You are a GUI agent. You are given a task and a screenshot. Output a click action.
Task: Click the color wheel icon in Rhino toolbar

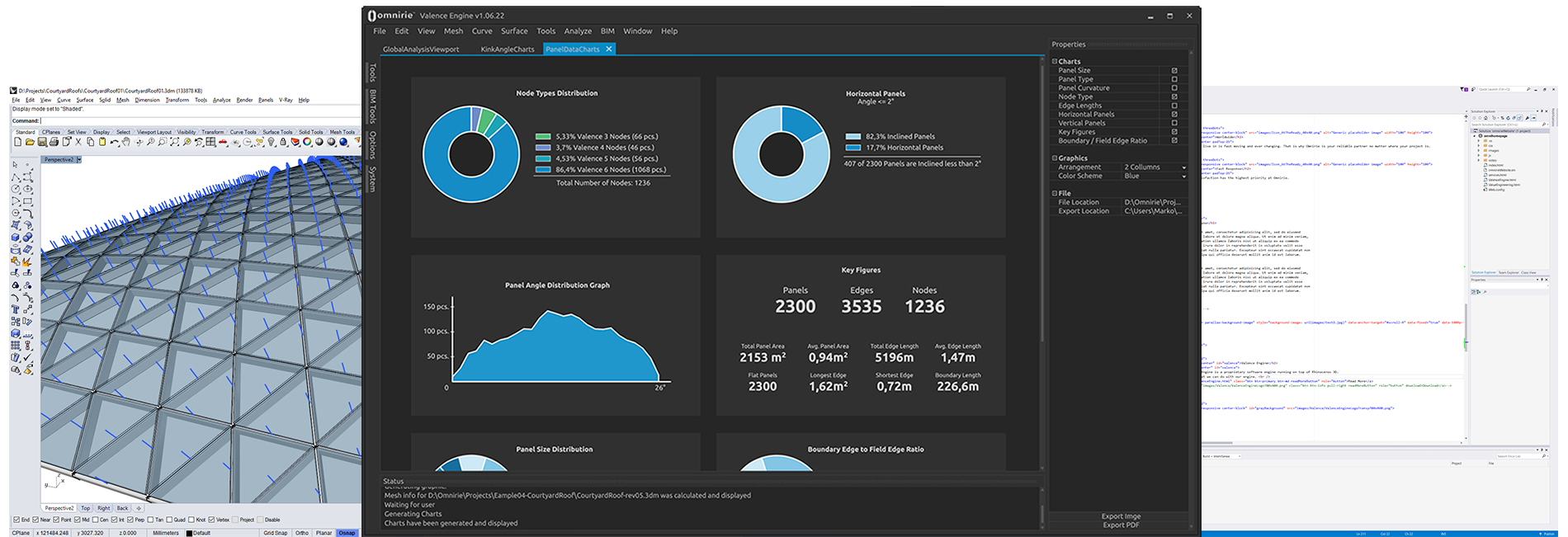(x=307, y=142)
